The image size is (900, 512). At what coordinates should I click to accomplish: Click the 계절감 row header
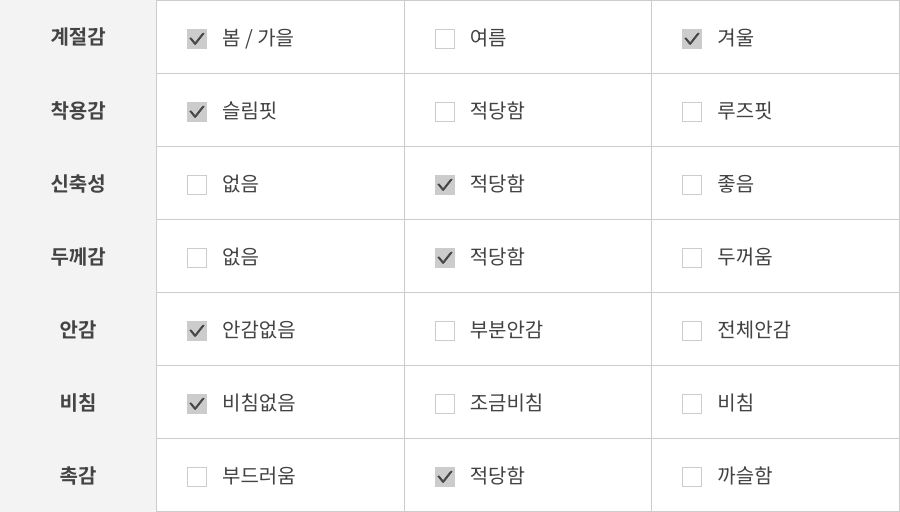(78, 37)
